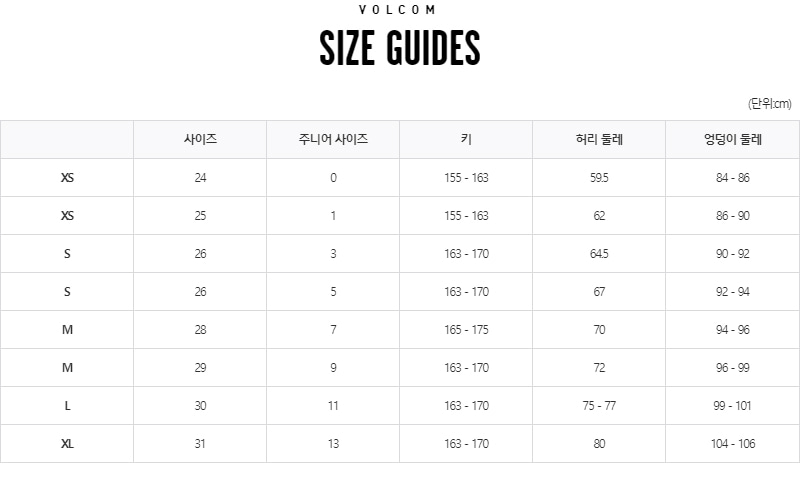Image resolution: width=800 pixels, height=489 pixels.
Task: Click size value 24 cell
Action: tap(200, 178)
